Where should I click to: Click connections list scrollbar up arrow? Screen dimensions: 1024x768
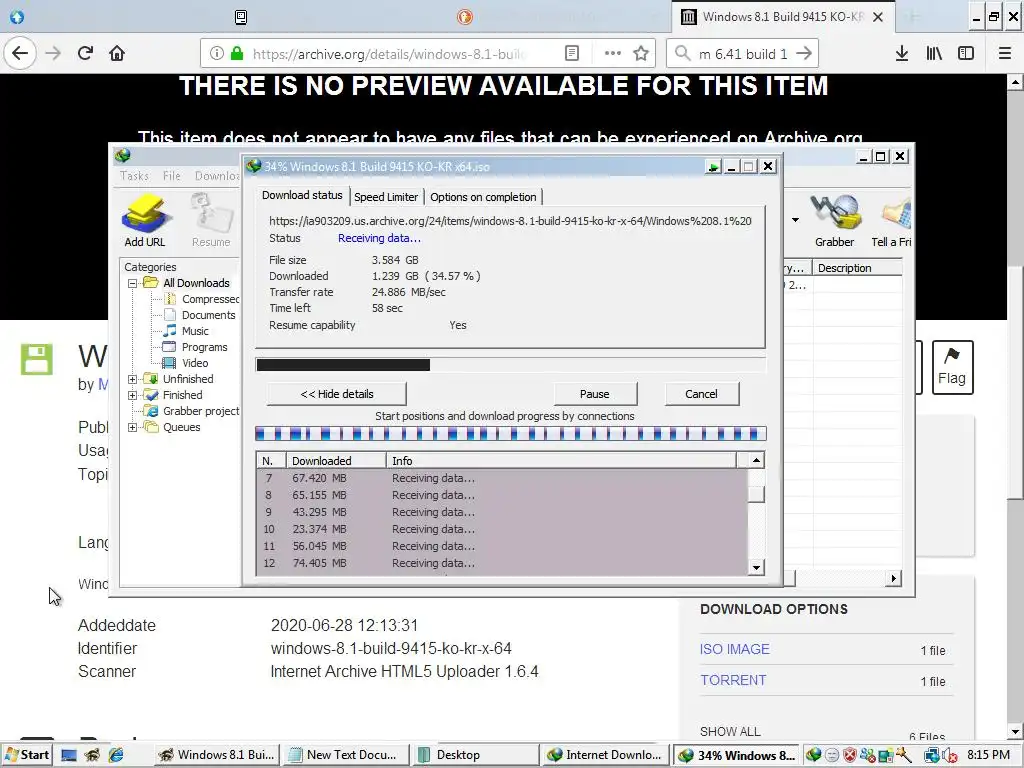click(x=756, y=460)
